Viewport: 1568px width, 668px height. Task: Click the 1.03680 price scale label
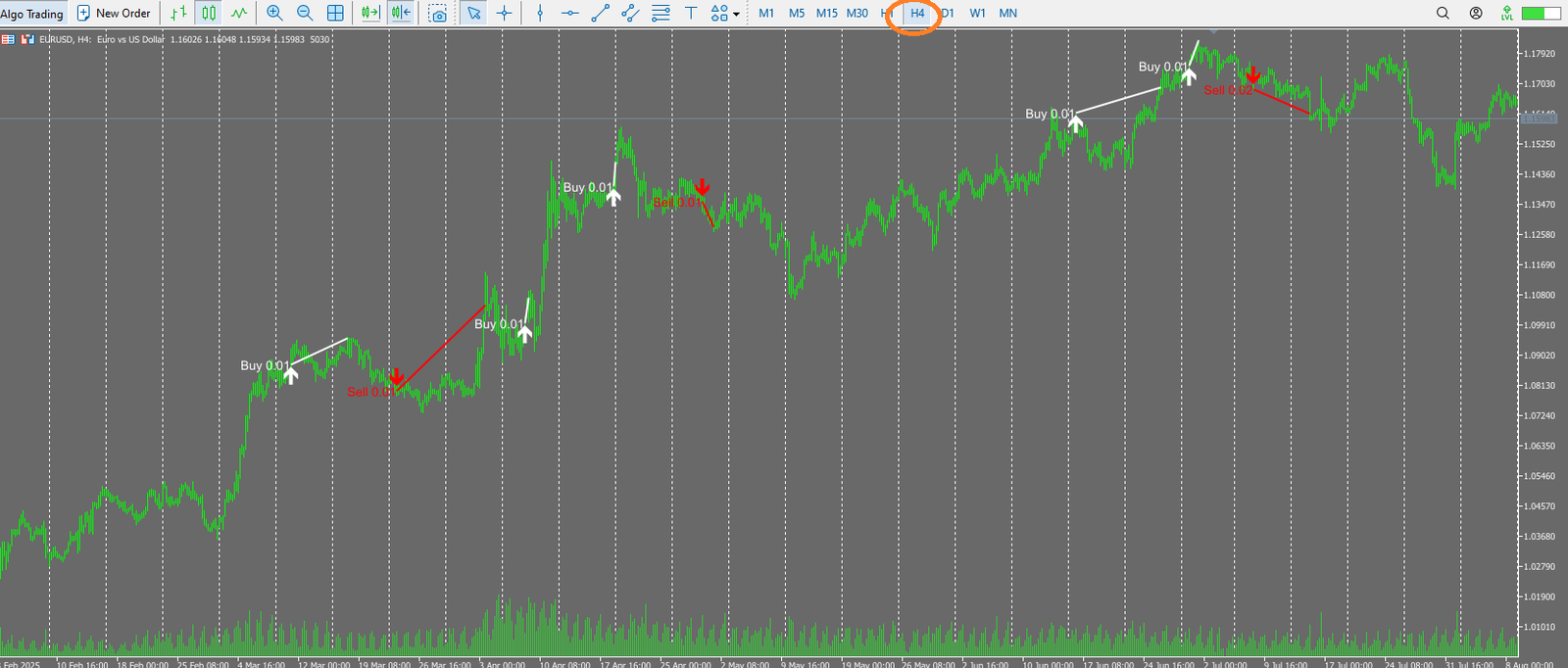click(1539, 537)
